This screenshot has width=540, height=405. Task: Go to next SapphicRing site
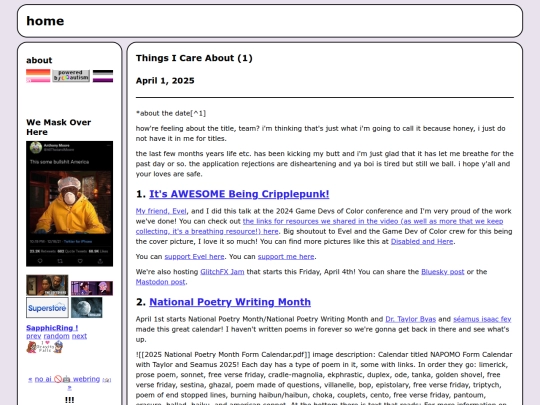(79, 336)
